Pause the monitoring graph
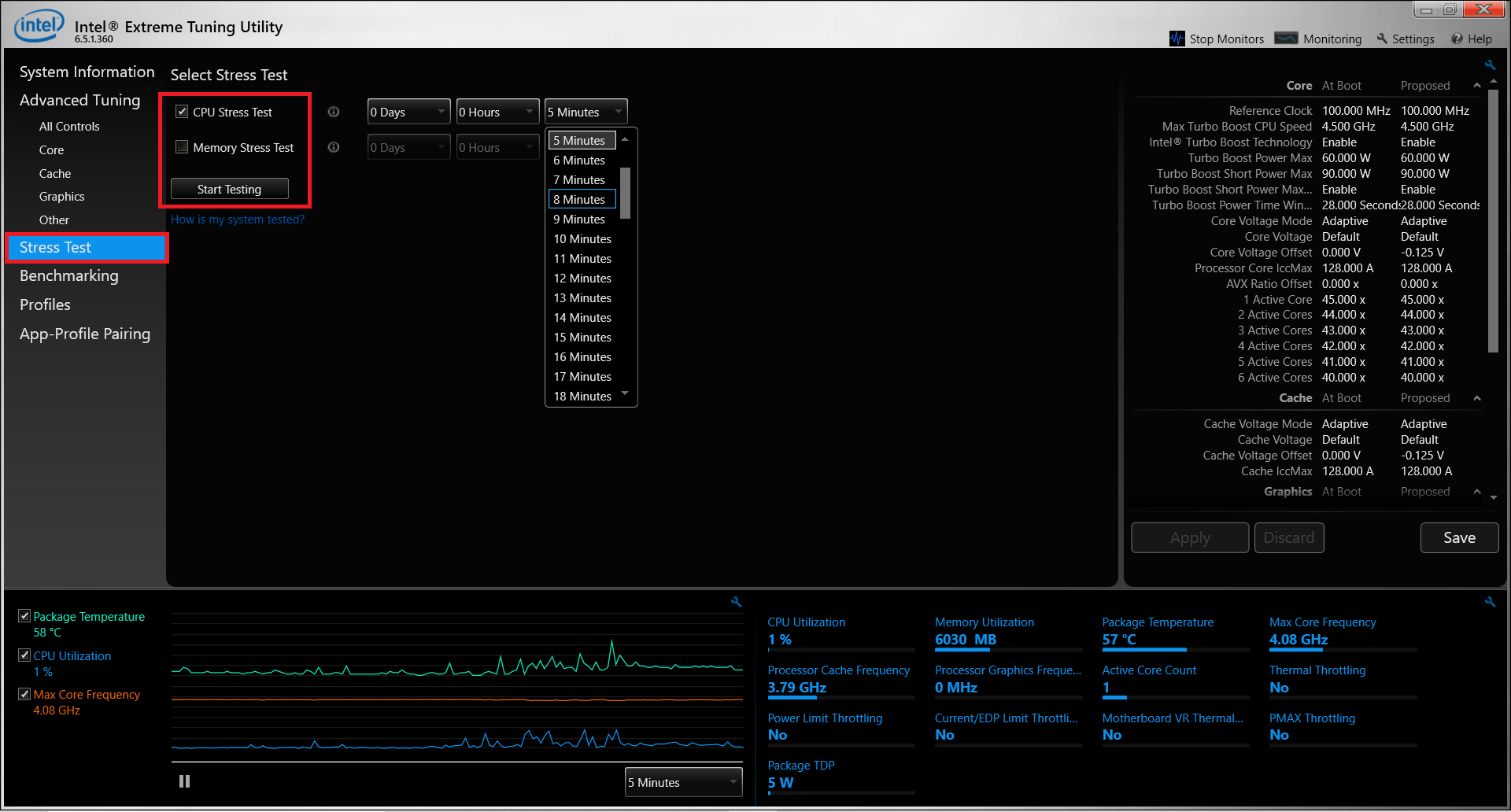The width and height of the screenshot is (1511, 812). (x=184, y=781)
